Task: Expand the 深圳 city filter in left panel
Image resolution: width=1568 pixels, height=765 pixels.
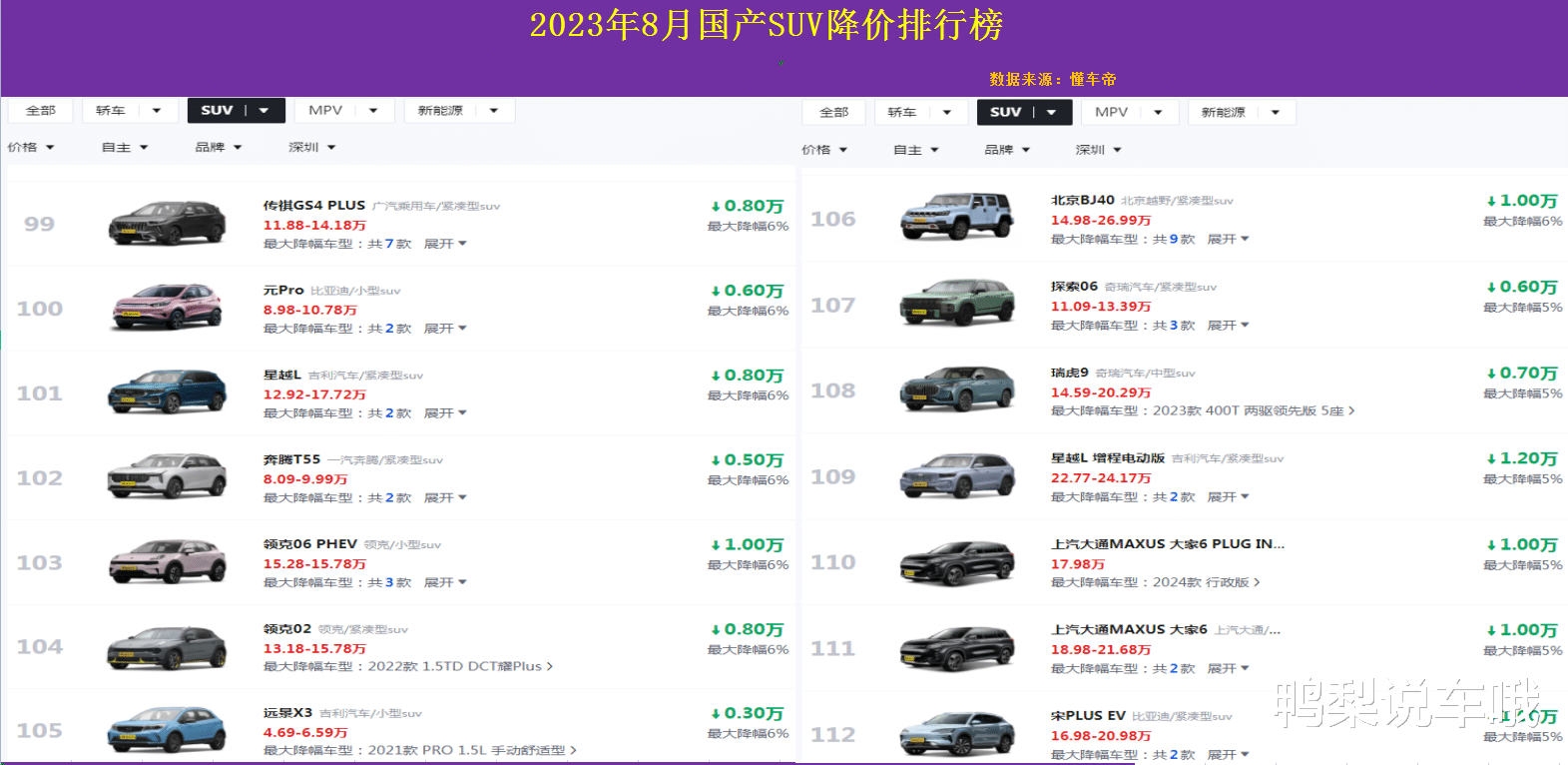Action: pos(312,148)
